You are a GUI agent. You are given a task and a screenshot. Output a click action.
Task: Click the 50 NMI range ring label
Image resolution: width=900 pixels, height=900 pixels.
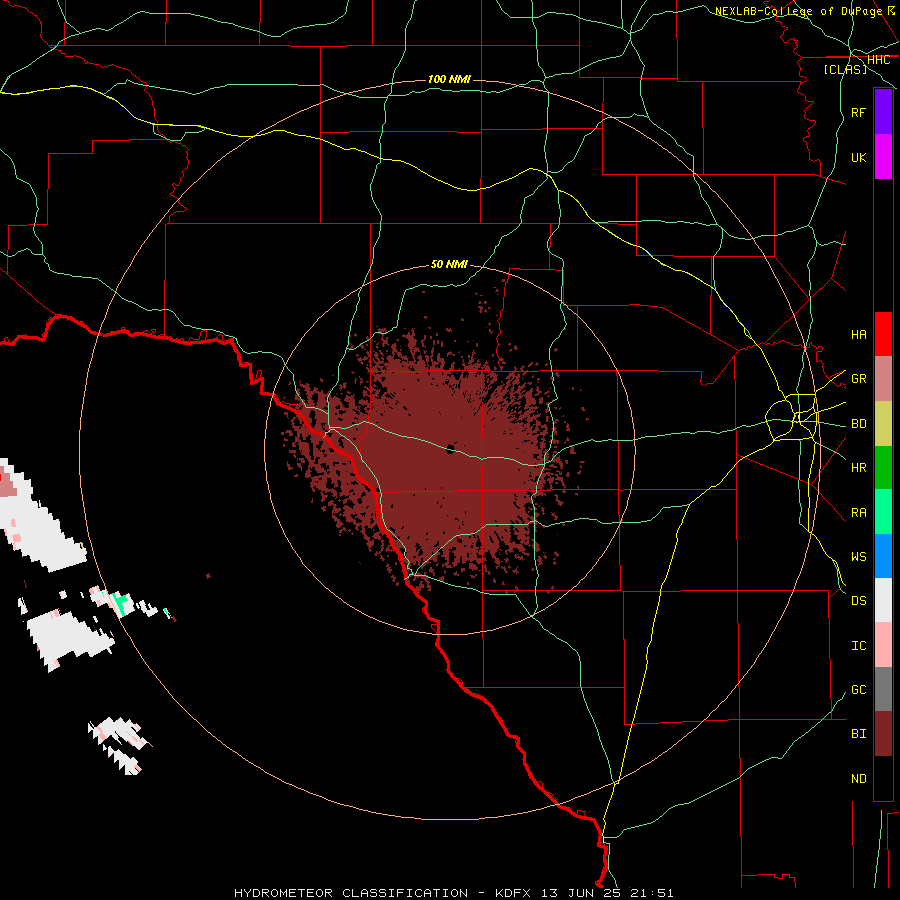(x=449, y=264)
